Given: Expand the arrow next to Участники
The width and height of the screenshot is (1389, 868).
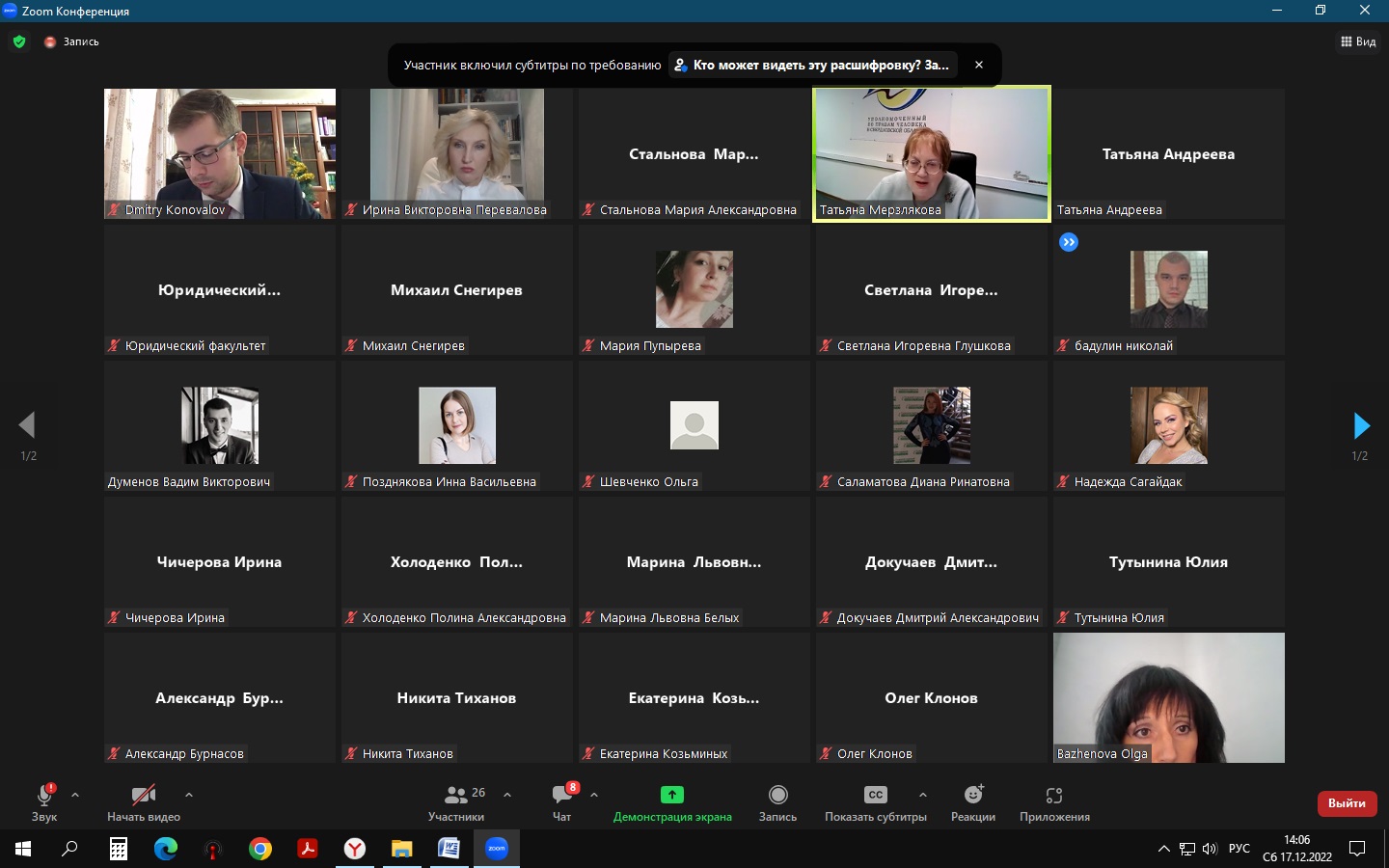Looking at the screenshot, I should pyautogui.click(x=507, y=795).
